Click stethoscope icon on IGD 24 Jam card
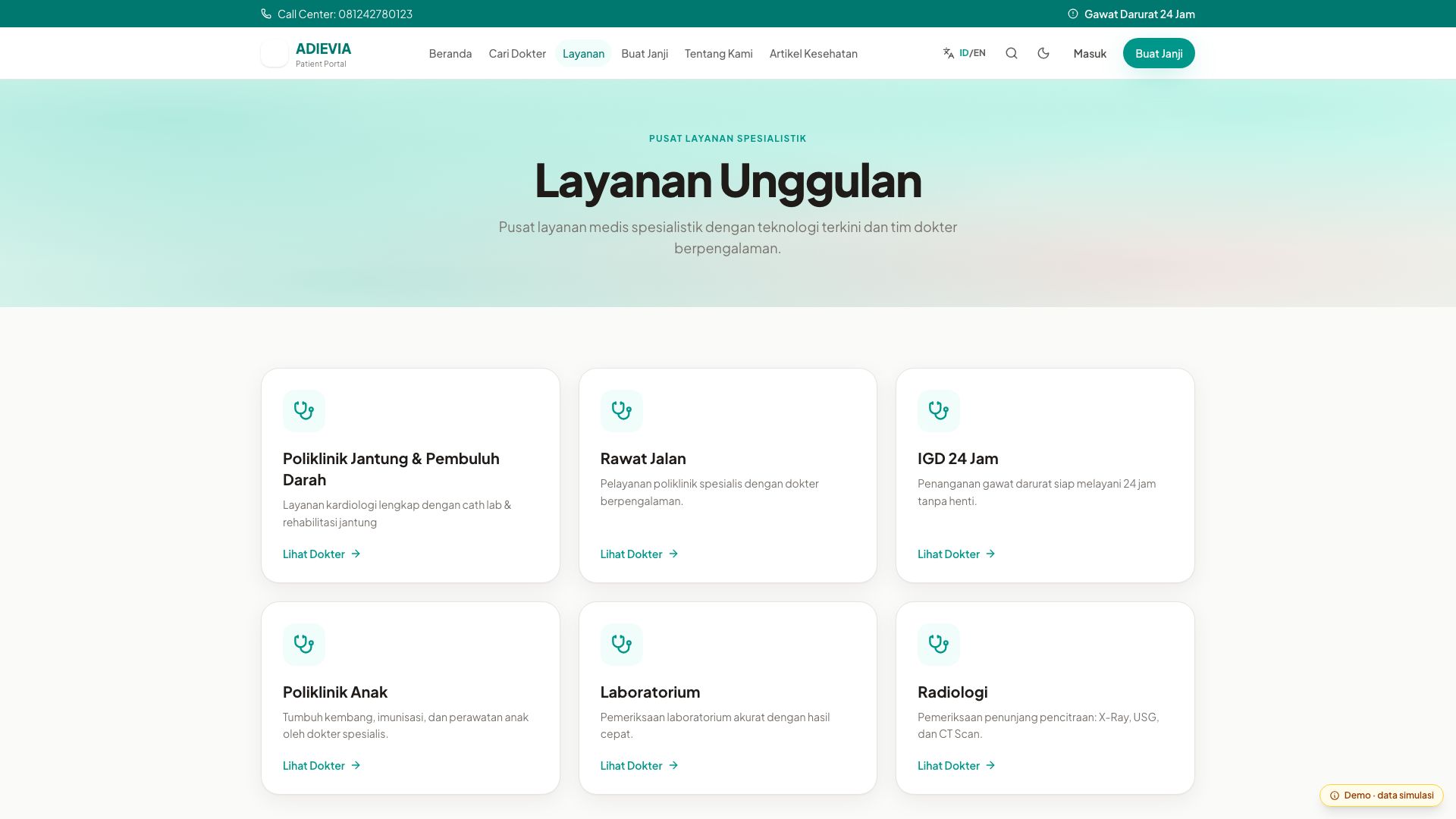 [939, 411]
